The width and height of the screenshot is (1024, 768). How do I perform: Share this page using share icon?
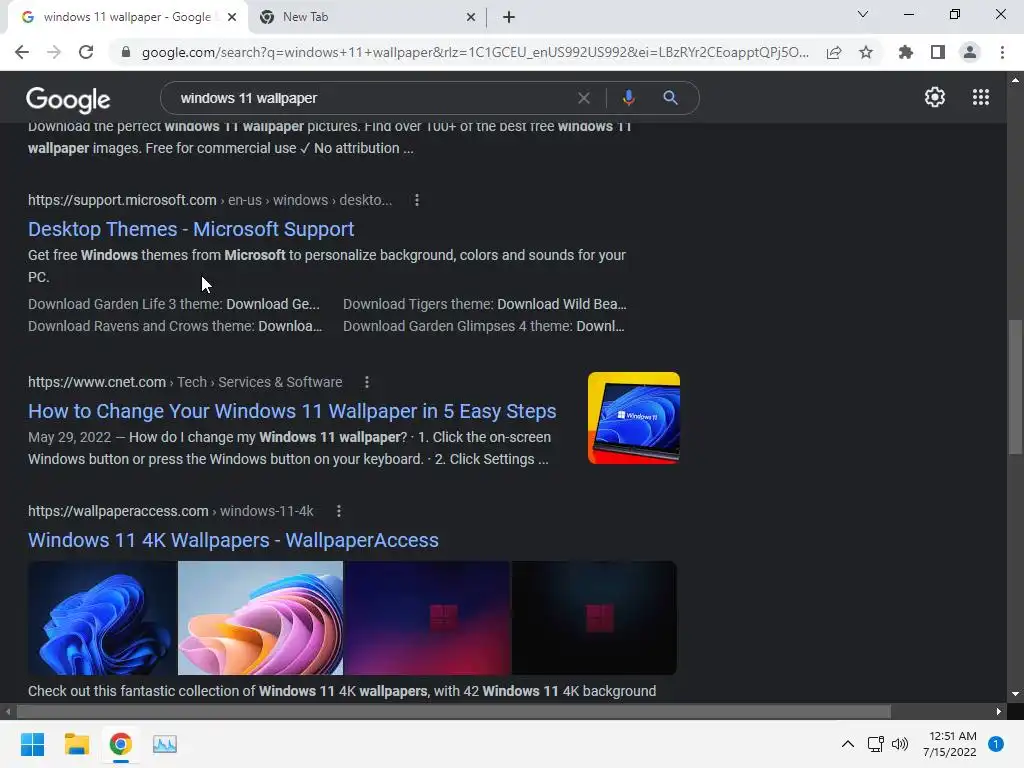(x=834, y=52)
